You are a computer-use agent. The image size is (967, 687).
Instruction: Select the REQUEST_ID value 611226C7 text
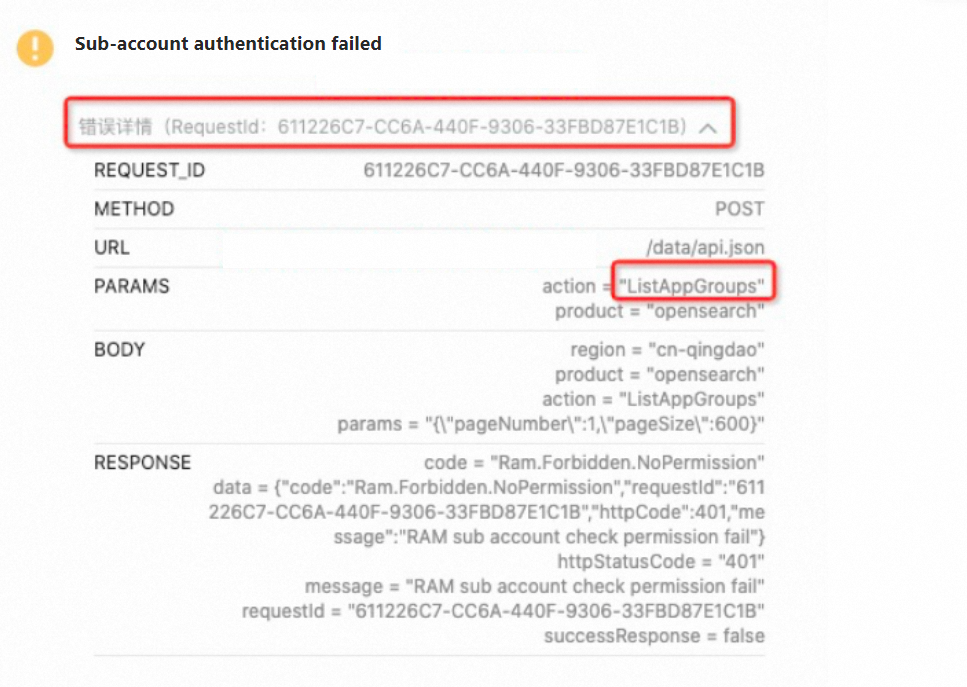564,170
